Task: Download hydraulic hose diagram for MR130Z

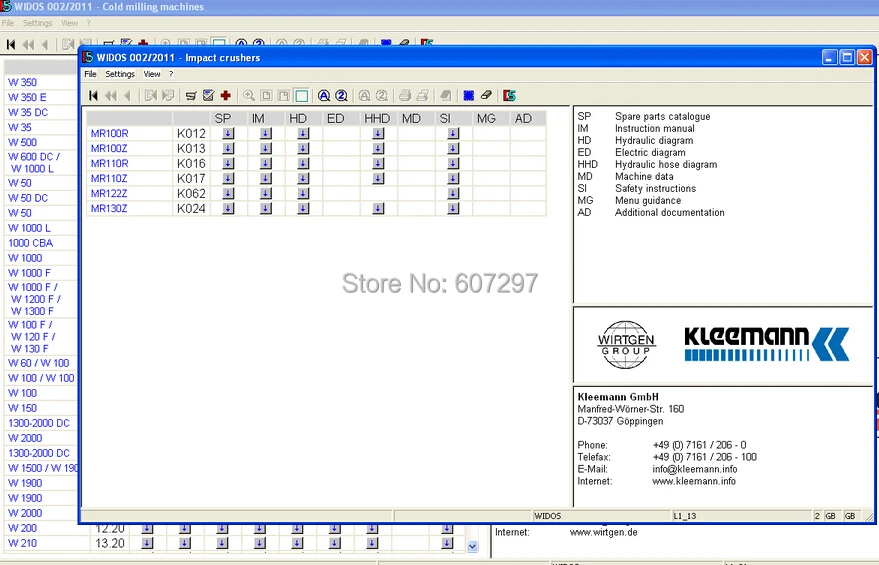Action: 378,209
